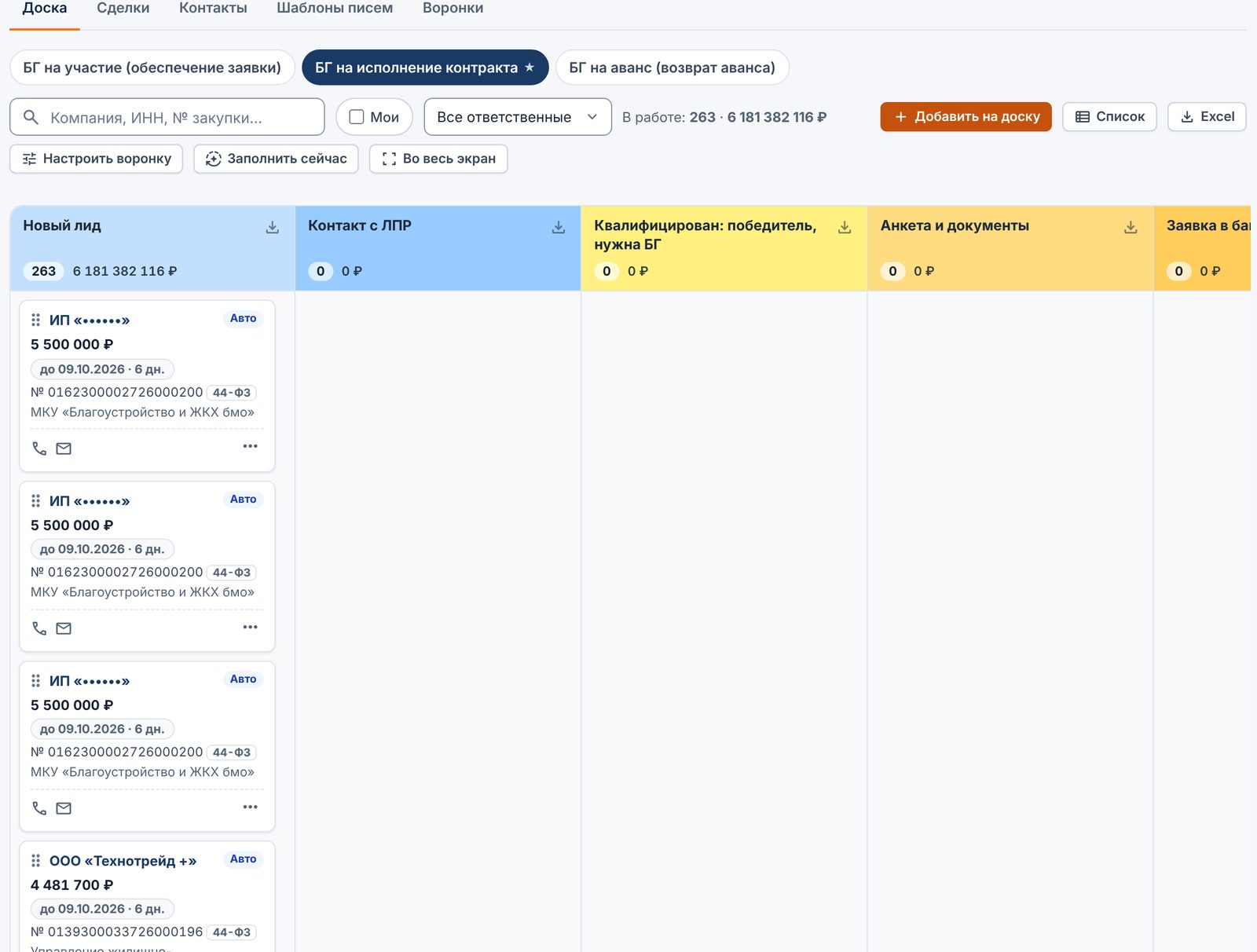Select БГ на участие funnel pill
Screen dimensions: 1257x952
click(x=152, y=68)
